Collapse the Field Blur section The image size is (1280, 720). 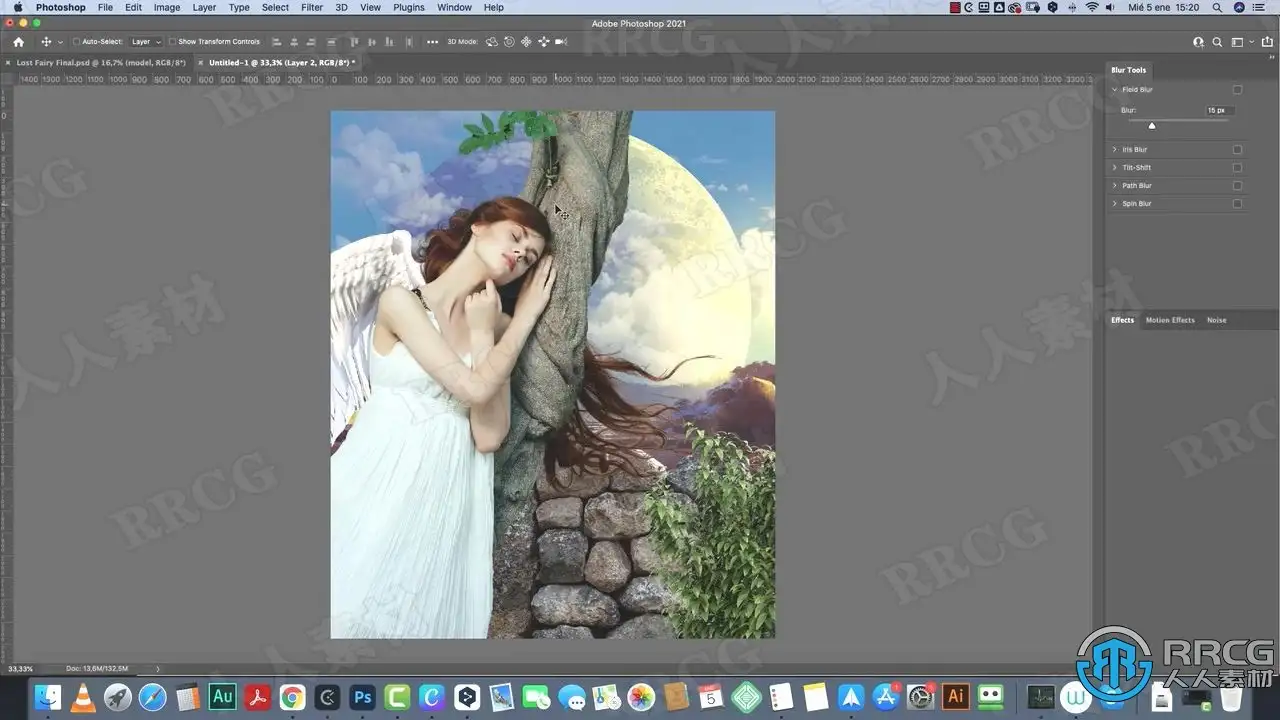(x=1115, y=90)
